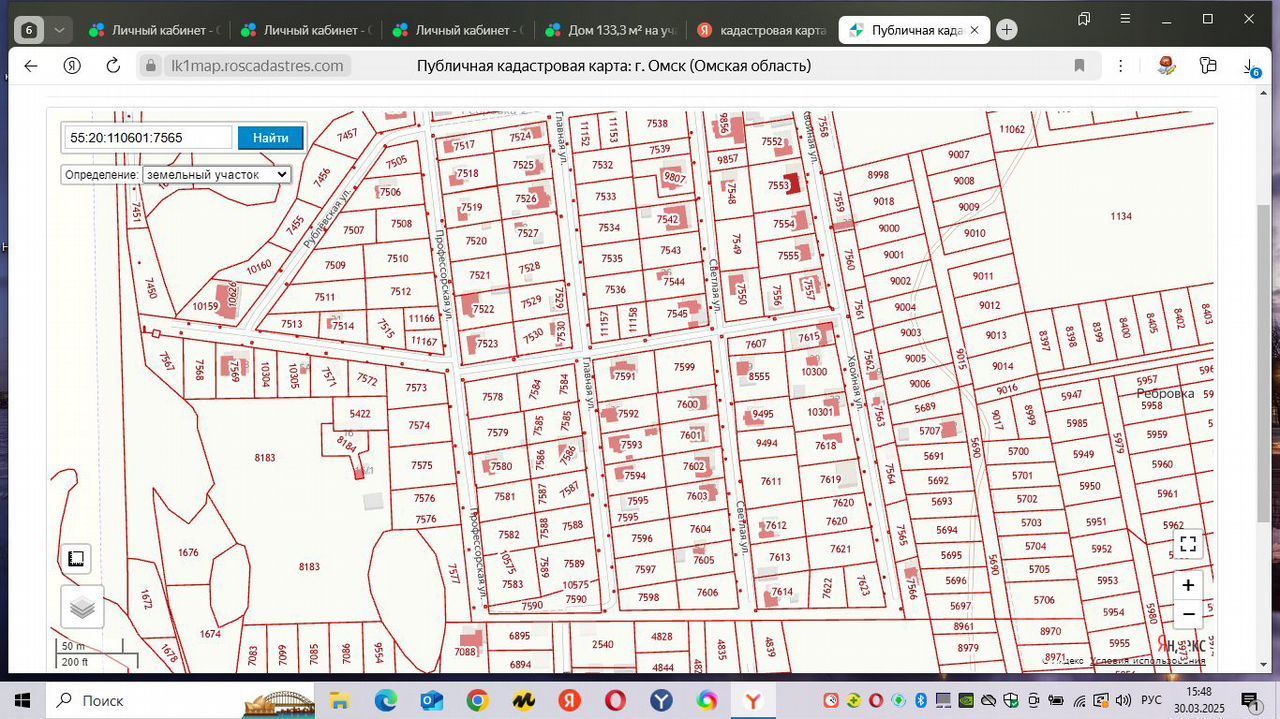The width and height of the screenshot is (1280, 719).
Task: Zoom in the map with the plus button
Action: tap(1188, 585)
